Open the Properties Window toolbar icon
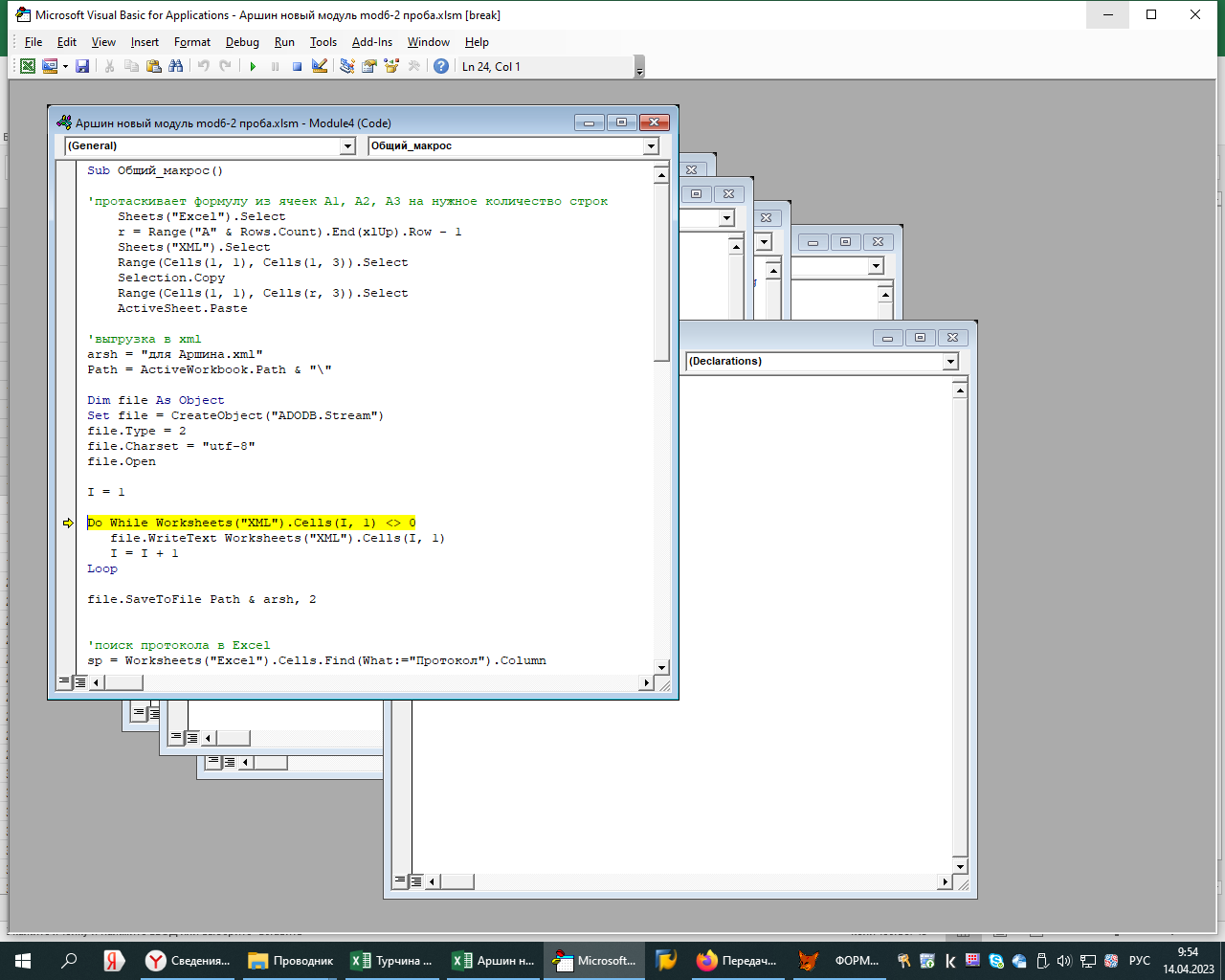This screenshot has width=1225, height=980. [368, 66]
